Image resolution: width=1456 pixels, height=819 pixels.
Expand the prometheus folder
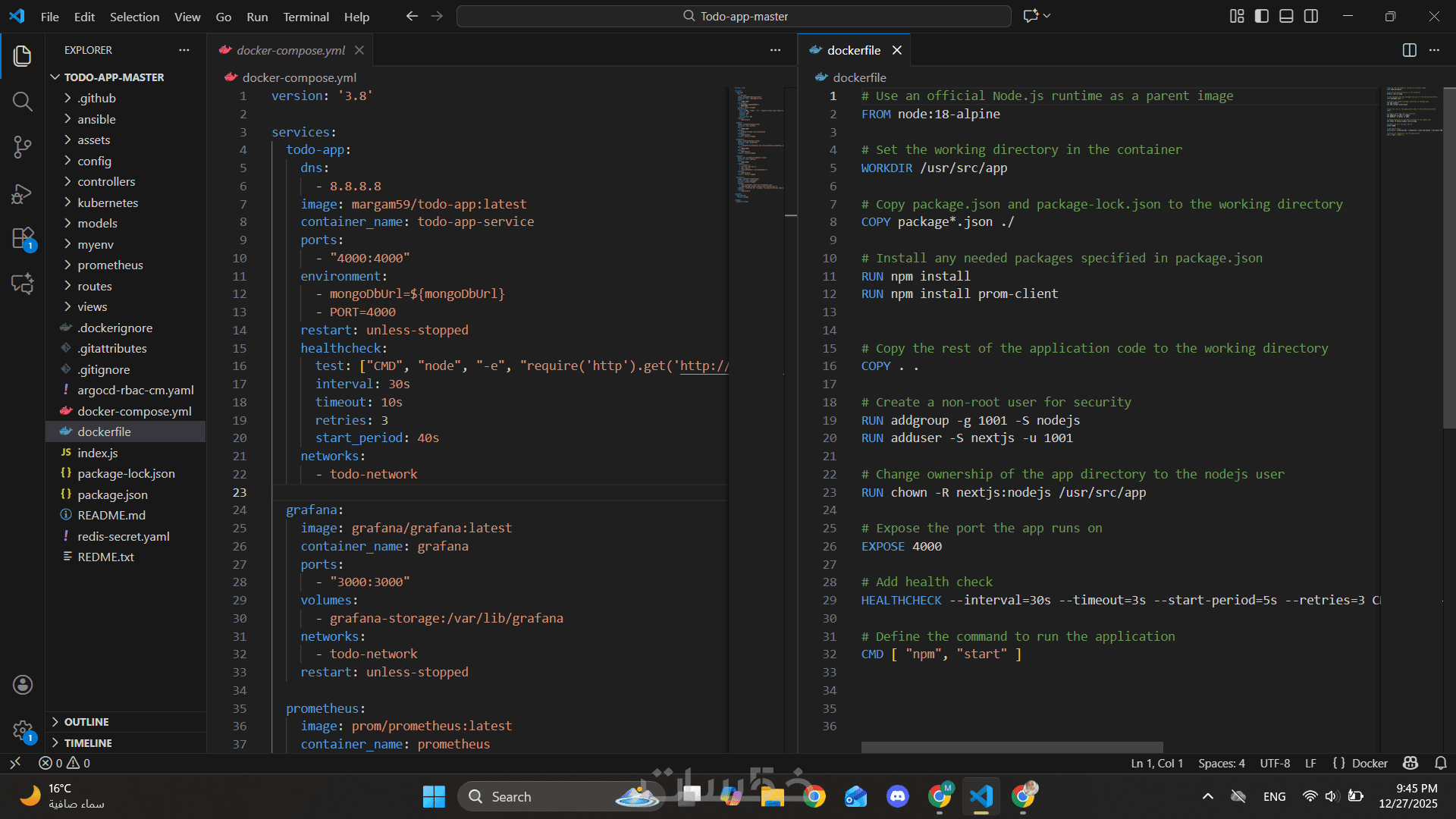coord(110,265)
